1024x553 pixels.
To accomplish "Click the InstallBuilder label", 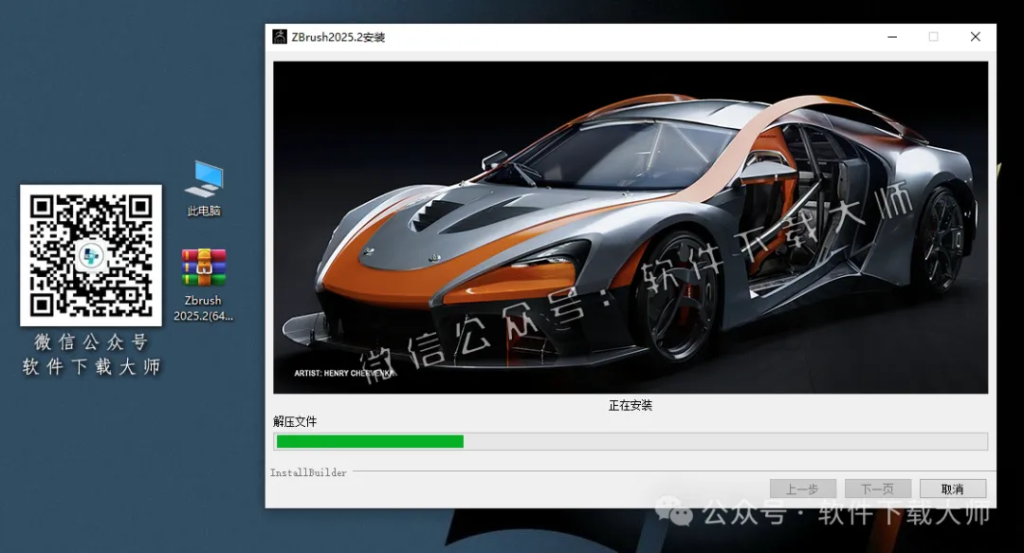I will point(308,472).
